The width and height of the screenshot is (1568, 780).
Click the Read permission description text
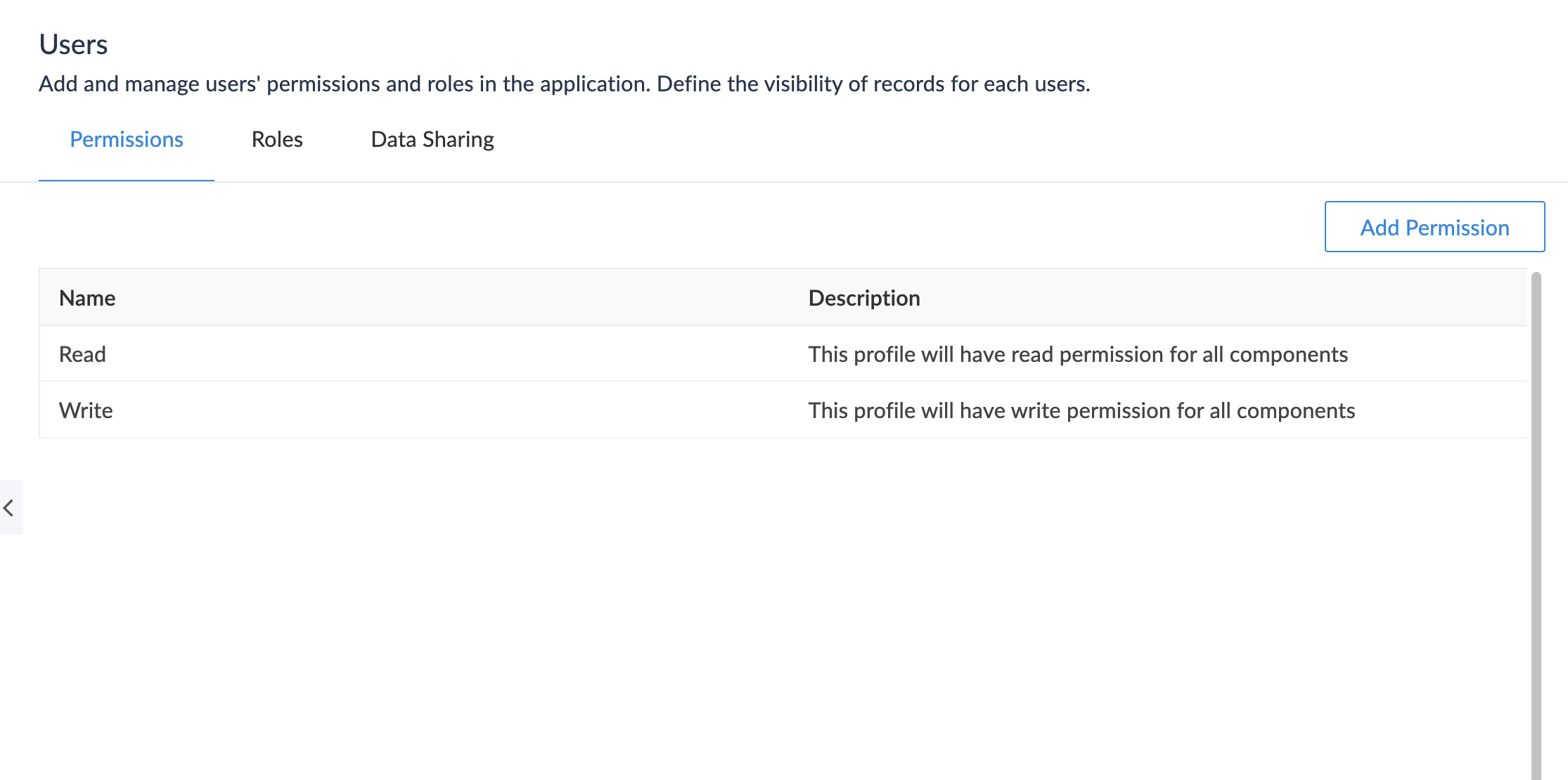pos(1077,354)
